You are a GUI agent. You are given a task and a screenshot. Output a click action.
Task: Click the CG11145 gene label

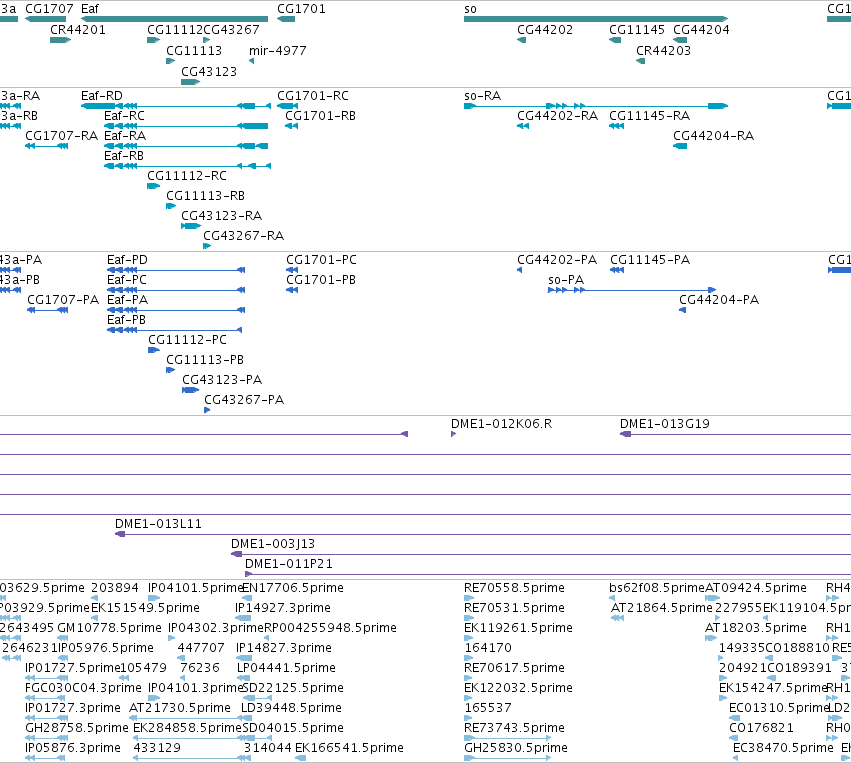tap(637, 30)
